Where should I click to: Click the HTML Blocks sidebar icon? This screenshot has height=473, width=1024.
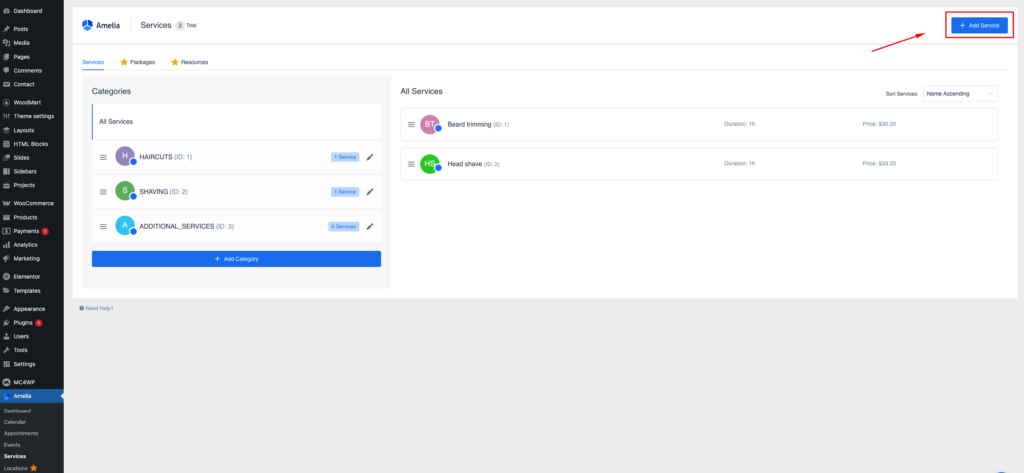pos(7,144)
